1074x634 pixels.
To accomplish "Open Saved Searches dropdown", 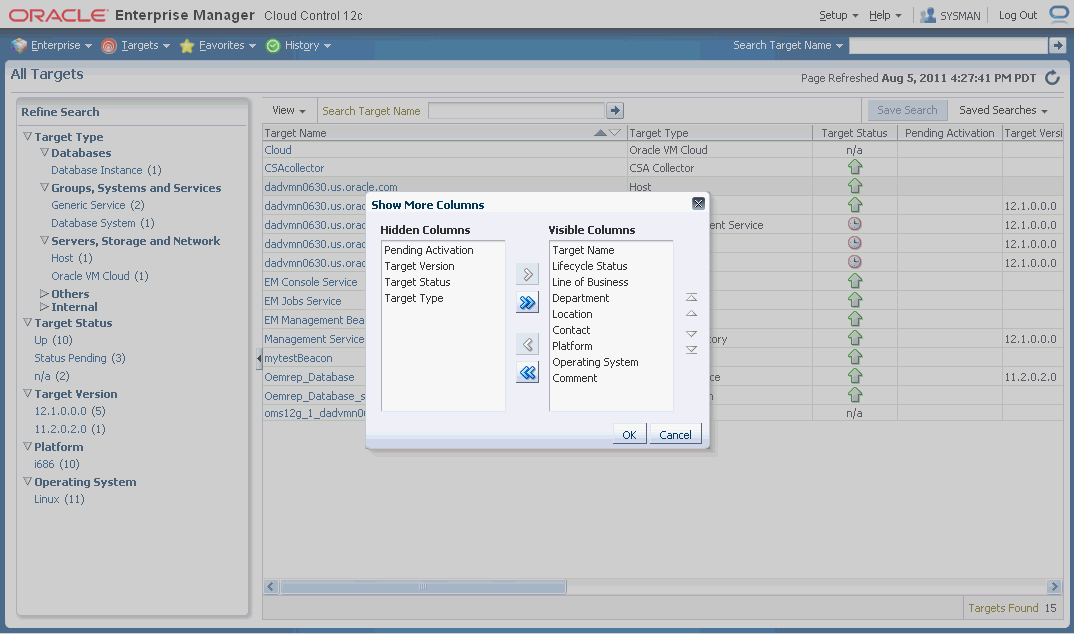I will (1003, 110).
